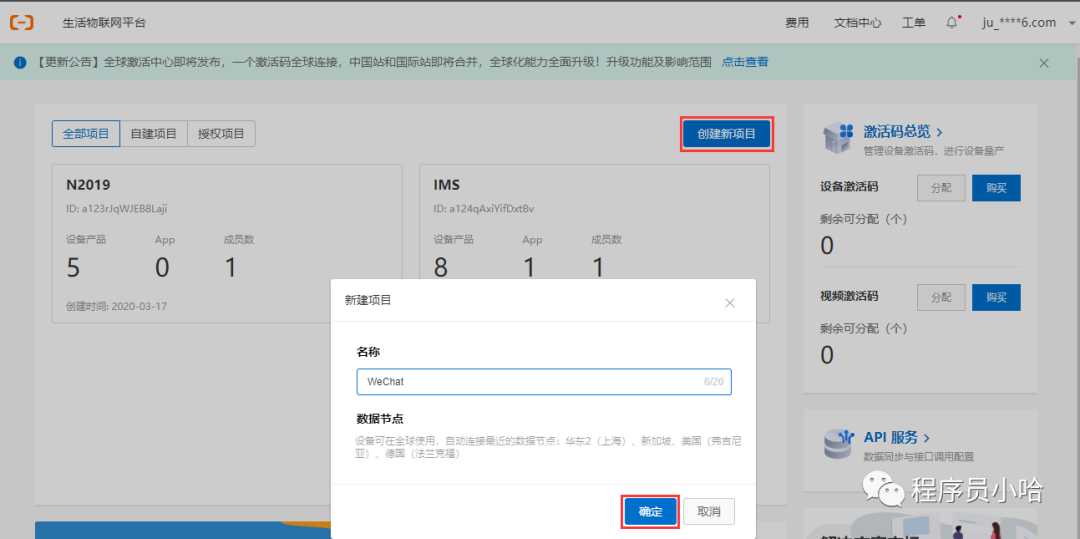Switch to 授权项目 tab

pyautogui.click(x=221, y=134)
